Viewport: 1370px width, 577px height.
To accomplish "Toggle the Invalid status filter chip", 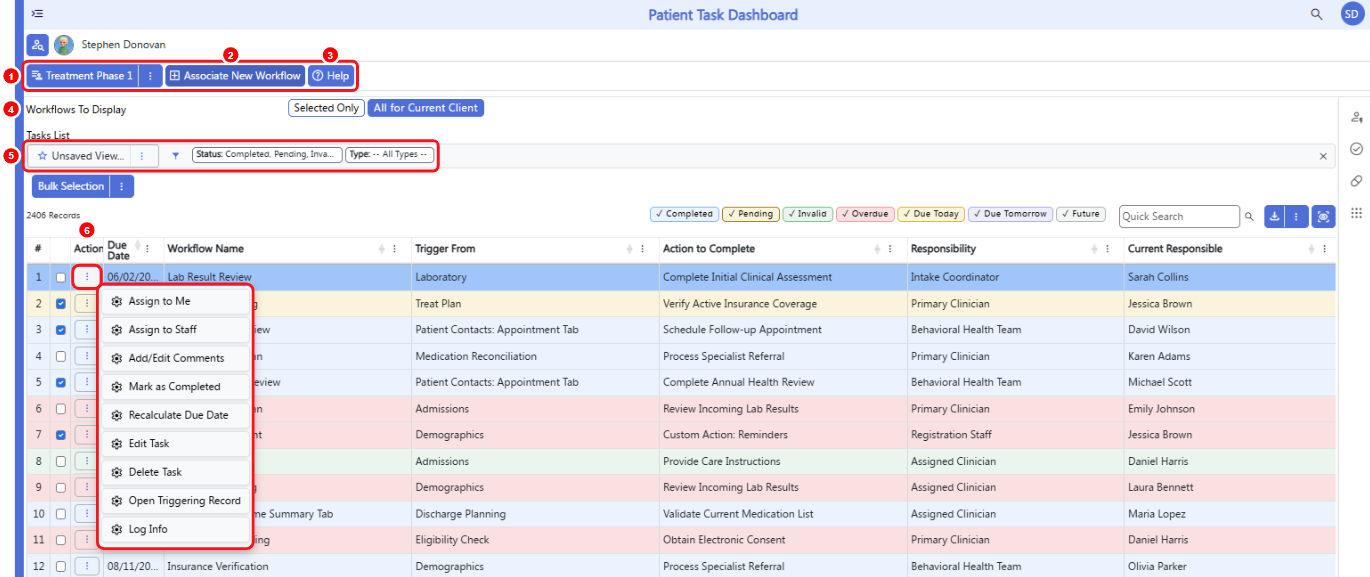I will (x=808, y=214).
